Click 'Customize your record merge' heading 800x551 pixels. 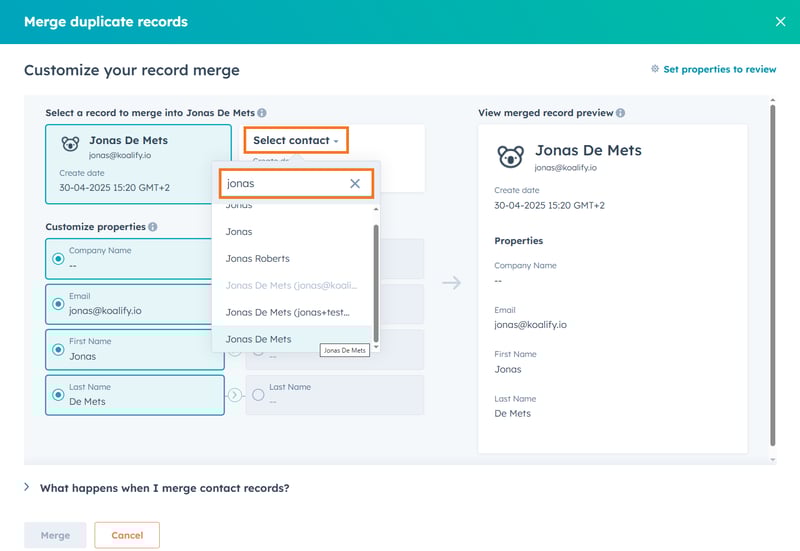pos(132,70)
